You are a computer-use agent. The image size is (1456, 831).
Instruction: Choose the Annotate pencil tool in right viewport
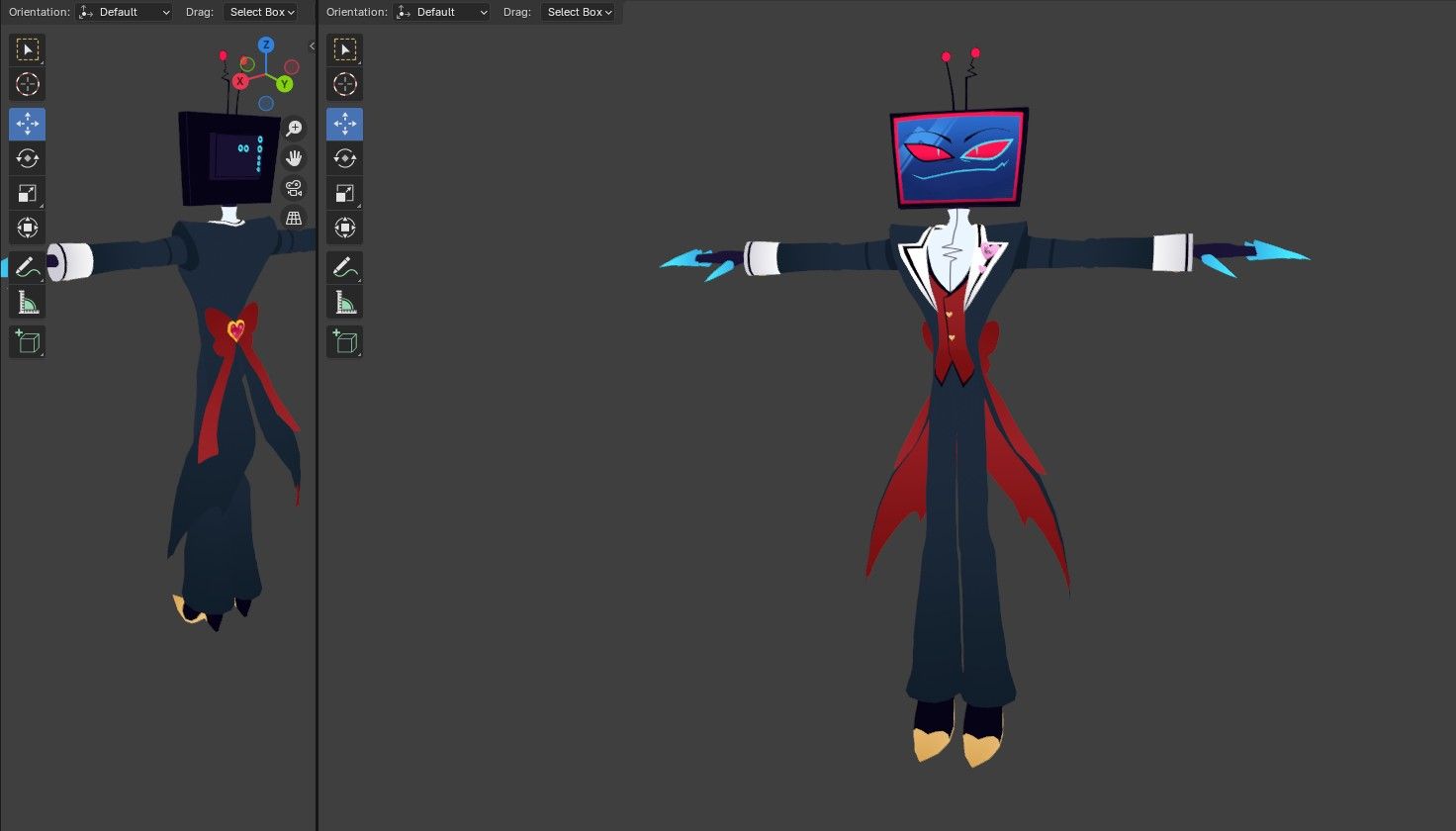pyautogui.click(x=345, y=267)
